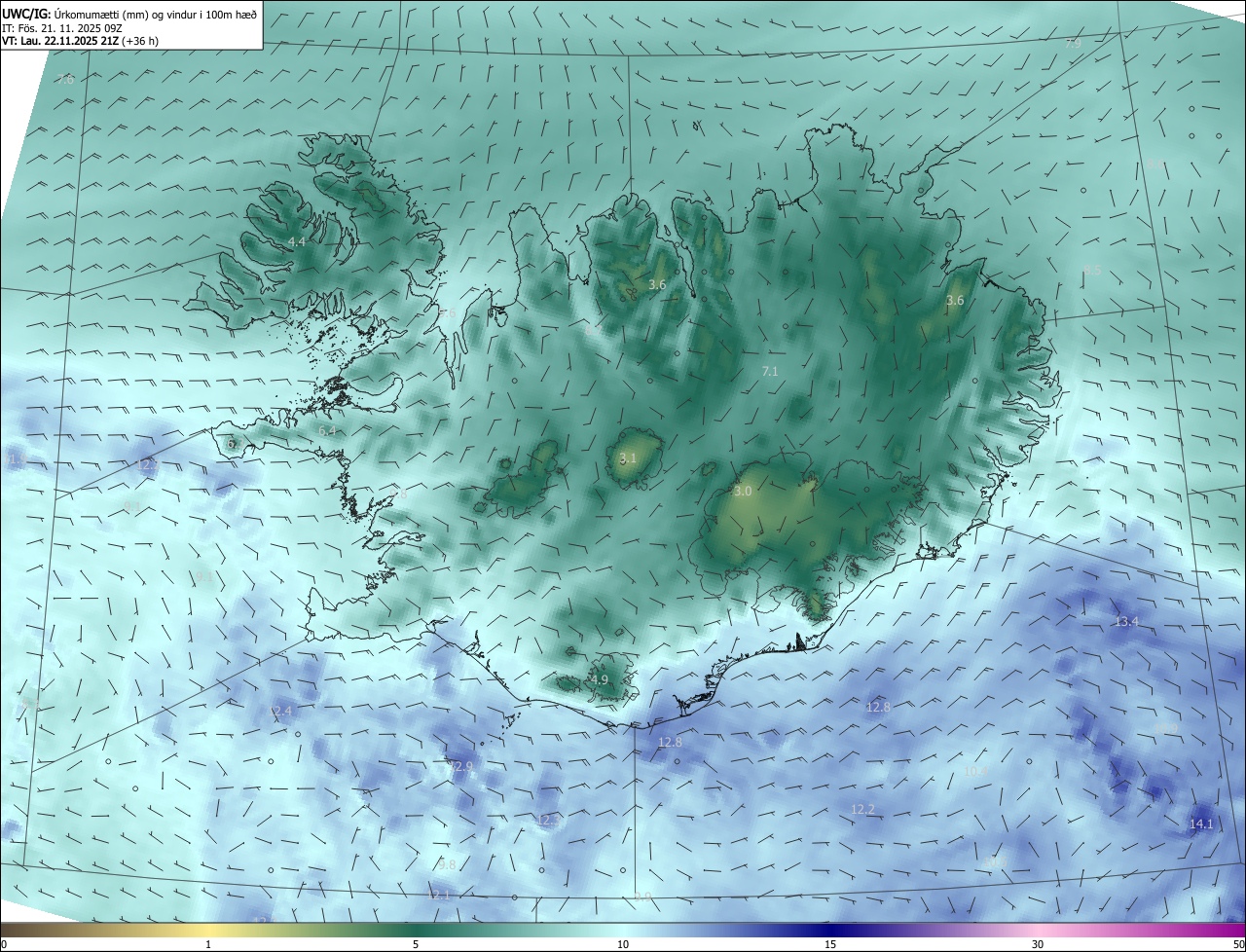Click the 7.6 value in the northwest
Image resolution: width=1246 pixels, height=952 pixels.
pyautogui.click(x=65, y=79)
